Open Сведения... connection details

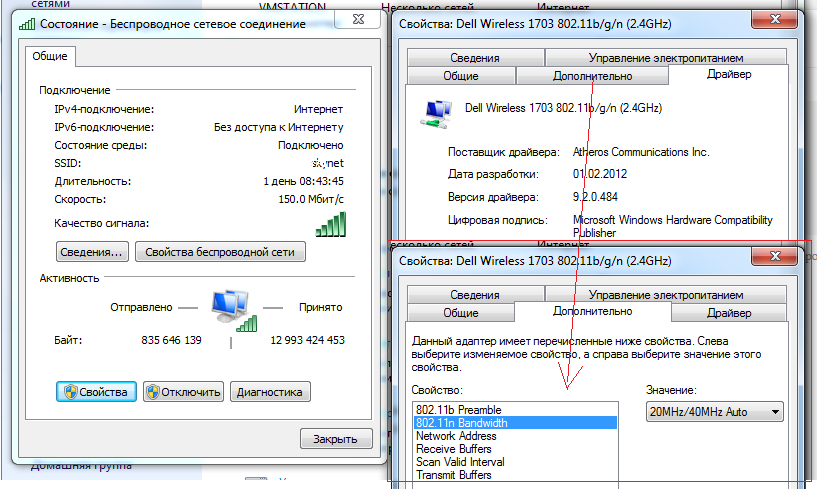[x=91, y=252]
